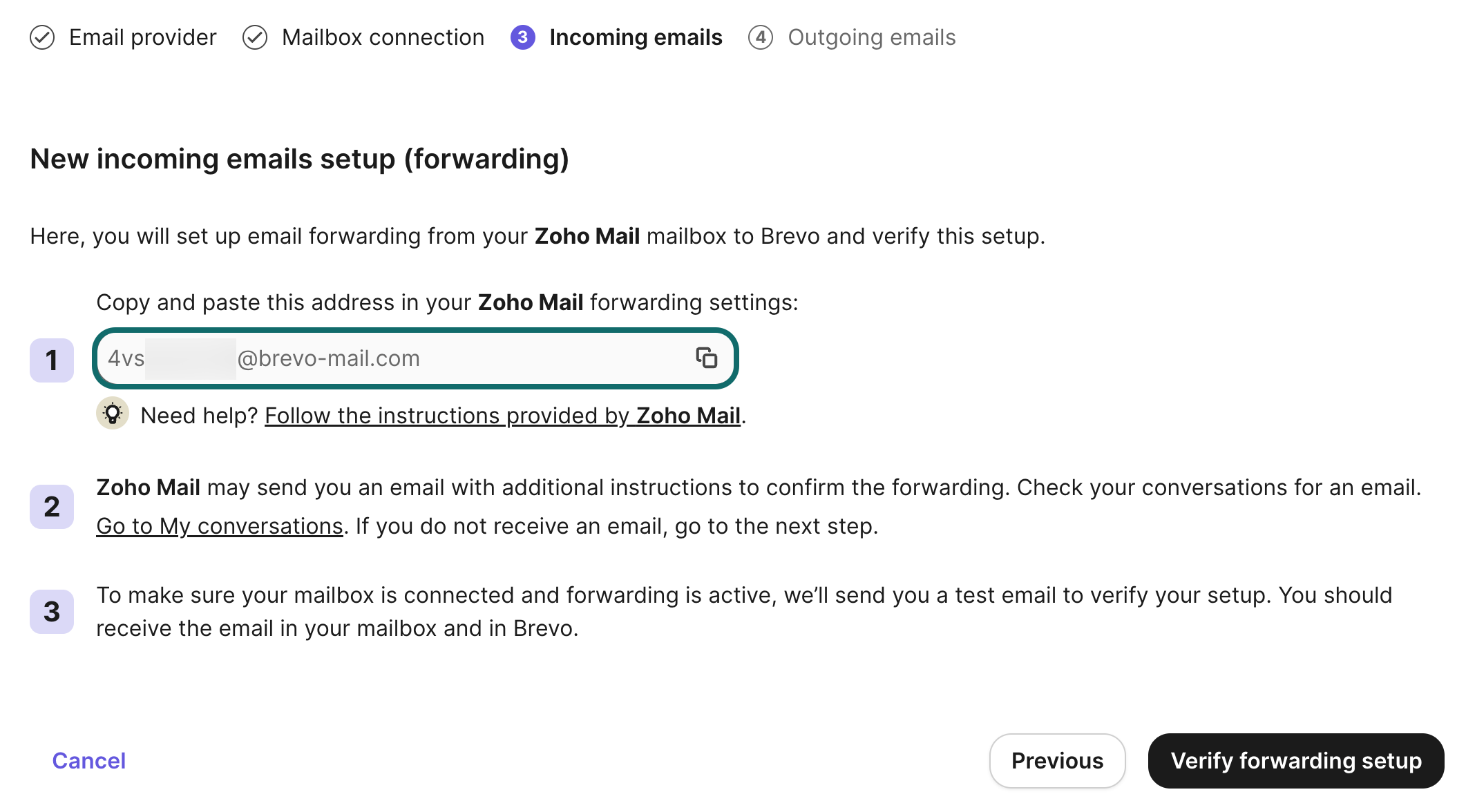Click the lightbulb tip icon
The image size is (1466, 812).
(x=113, y=414)
